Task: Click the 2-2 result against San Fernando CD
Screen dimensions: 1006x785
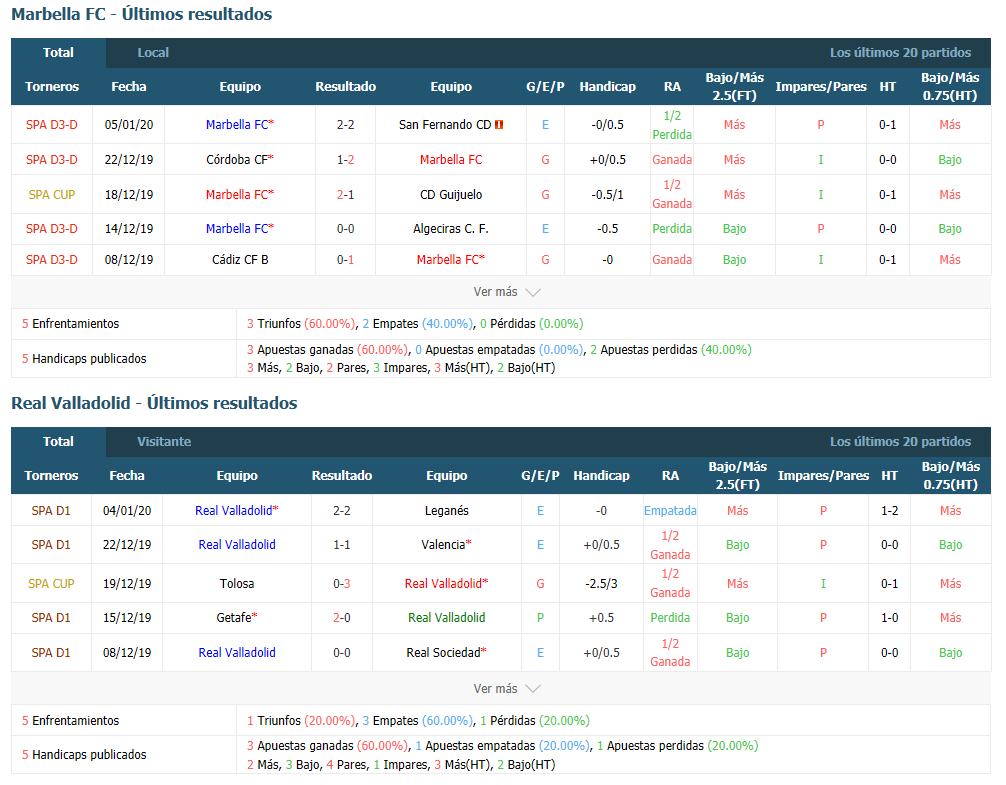Action: [x=345, y=125]
